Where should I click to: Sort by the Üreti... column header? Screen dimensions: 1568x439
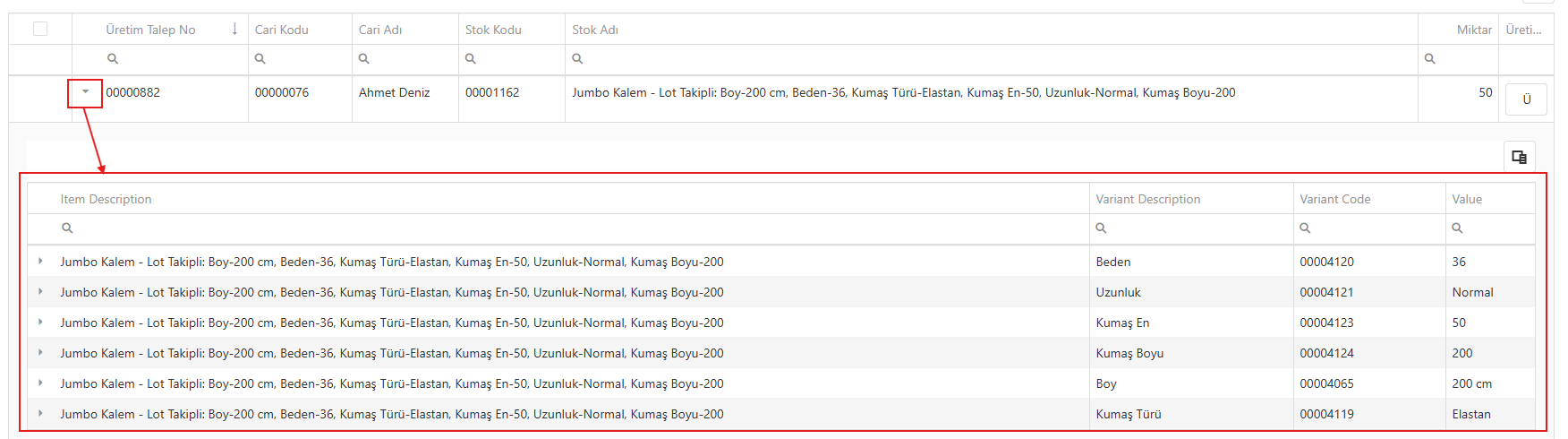(x=1523, y=30)
